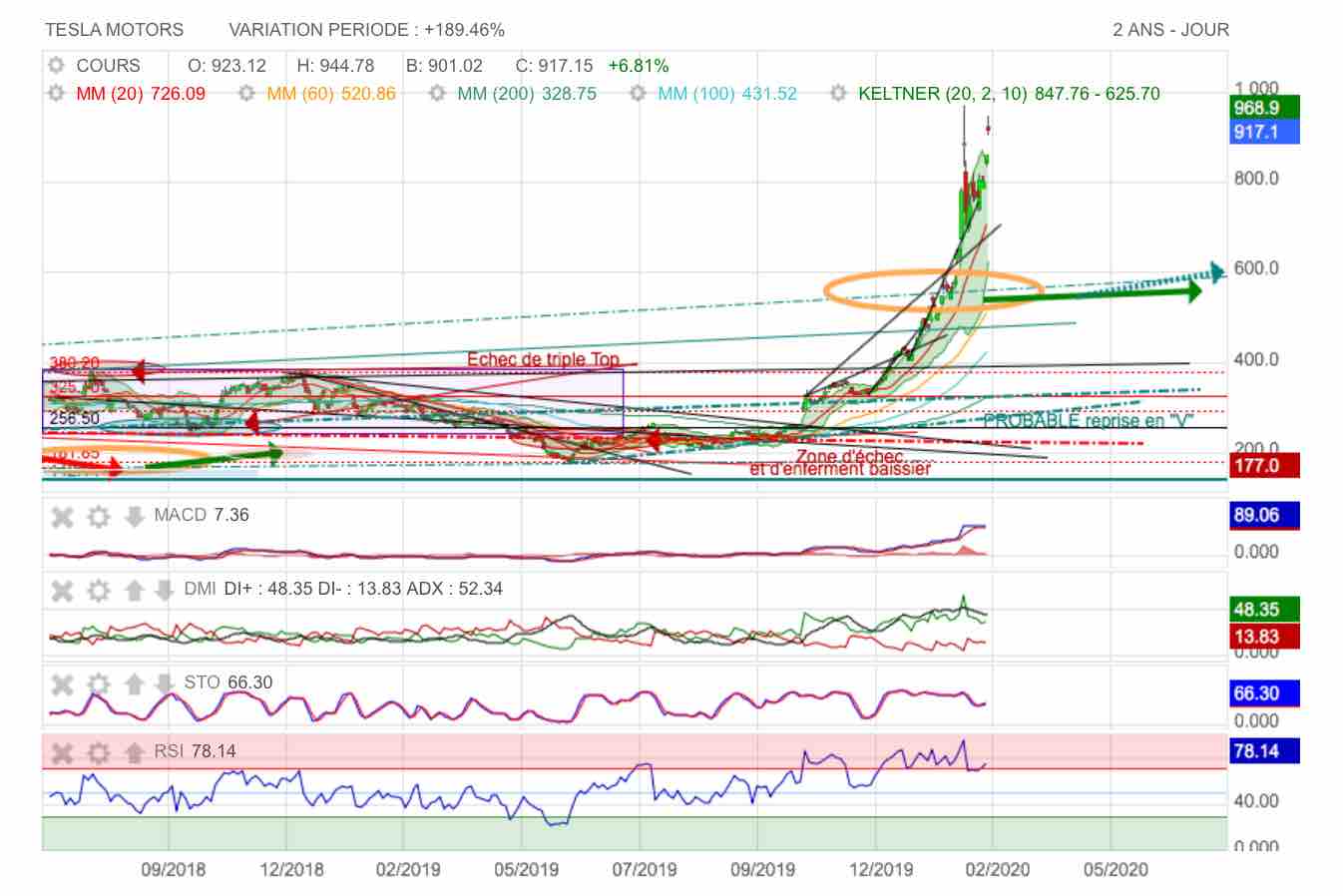
Task: Remove the STO indicator with X
Action: click(x=63, y=684)
